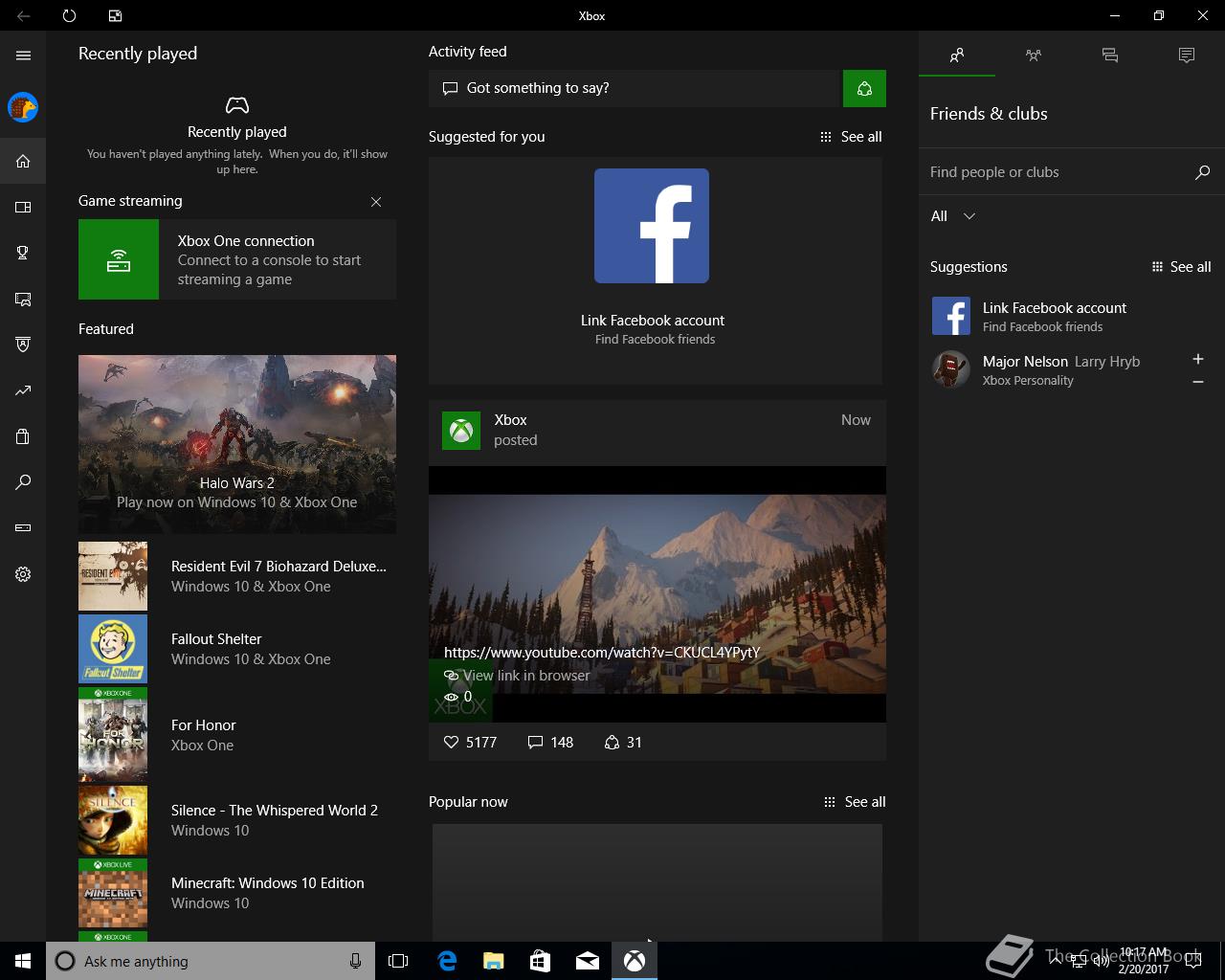This screenshot has width=1225, height=980.
Task: Click Link Facebook account in Suggestions list
Action: pos(1072,317)
